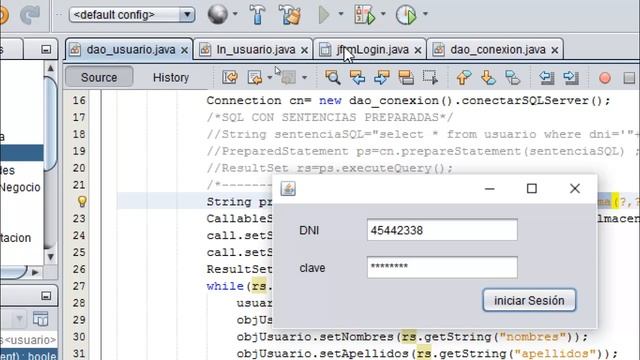640x360 pixels.
Task: Switch to ln_usuario.java tab
Action: point(253,50)
